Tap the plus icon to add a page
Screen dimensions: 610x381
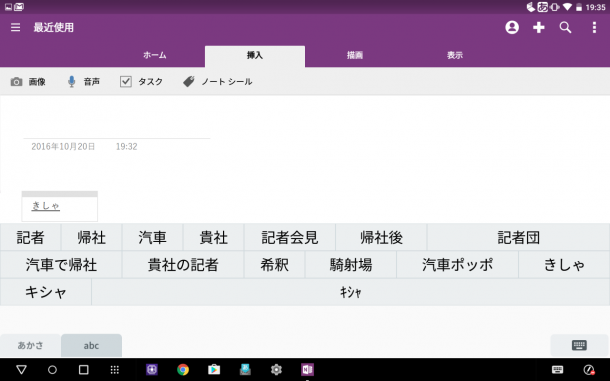pos(539,28)
